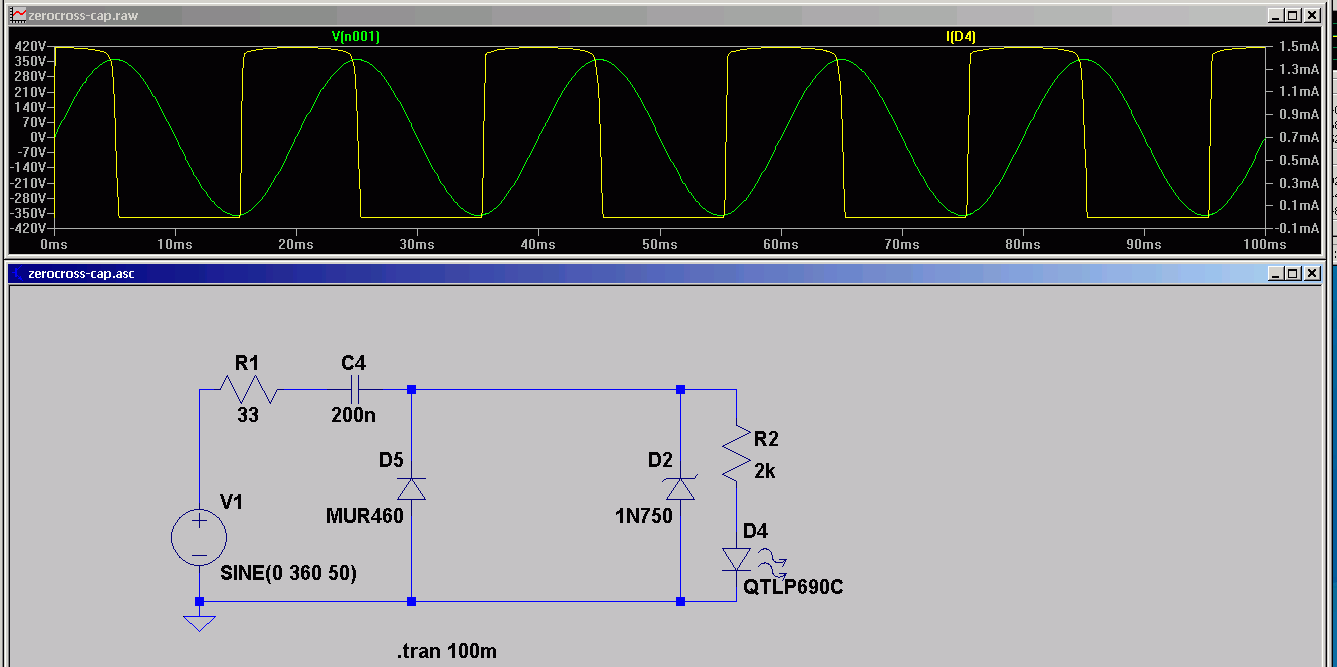1337x667 pixels.
Task: Click the ground symbol below V1
Action: pos(200,622)
